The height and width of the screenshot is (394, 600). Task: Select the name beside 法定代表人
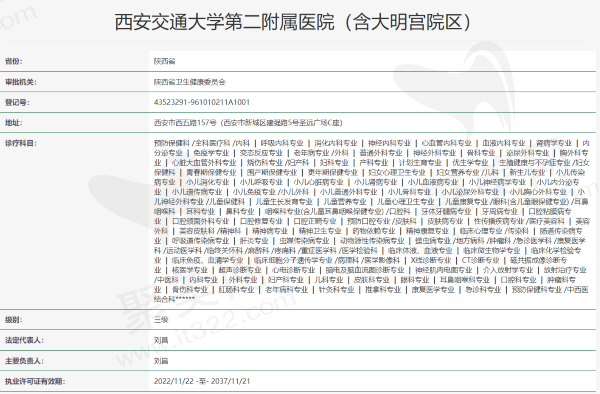coord(161,340)
